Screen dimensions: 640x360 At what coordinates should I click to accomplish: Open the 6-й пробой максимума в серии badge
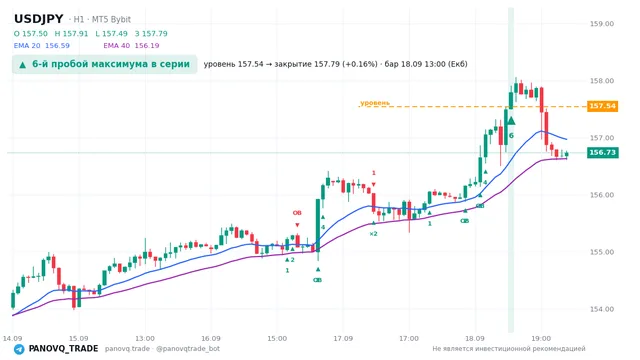[x=104, y=64]
